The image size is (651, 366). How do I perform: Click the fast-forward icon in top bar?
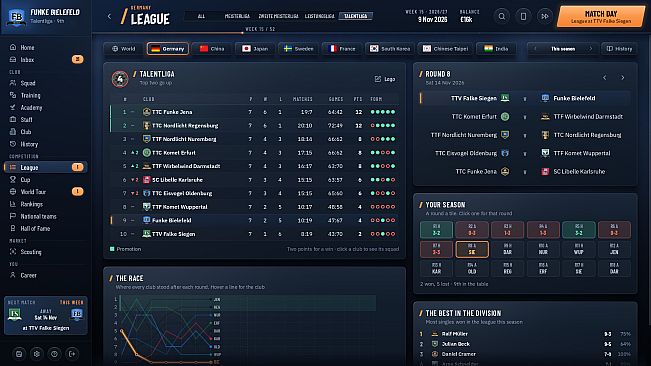pos(545,16)
